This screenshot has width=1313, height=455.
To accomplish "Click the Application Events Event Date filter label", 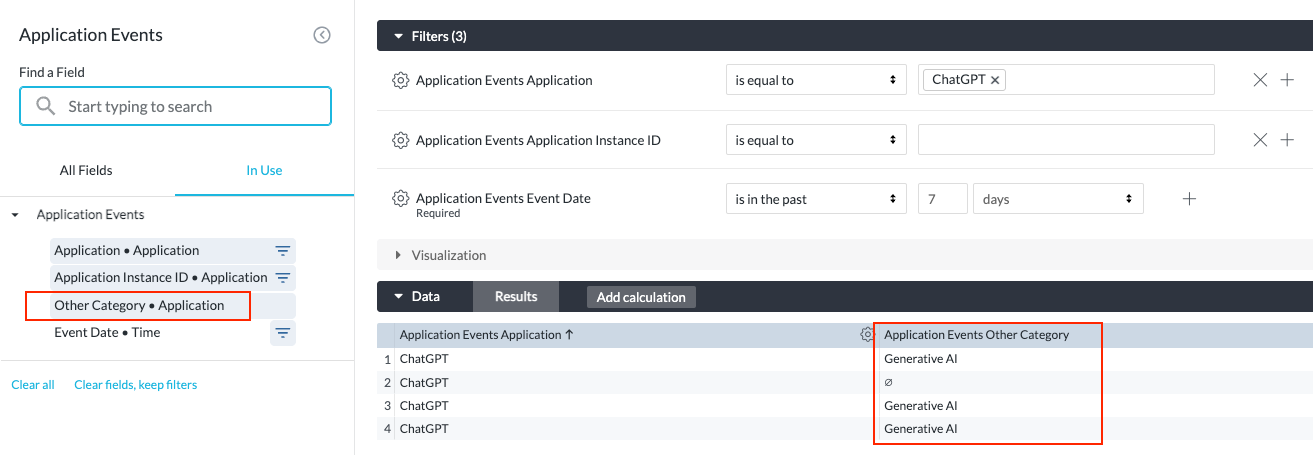I will (x=503, y=198).
